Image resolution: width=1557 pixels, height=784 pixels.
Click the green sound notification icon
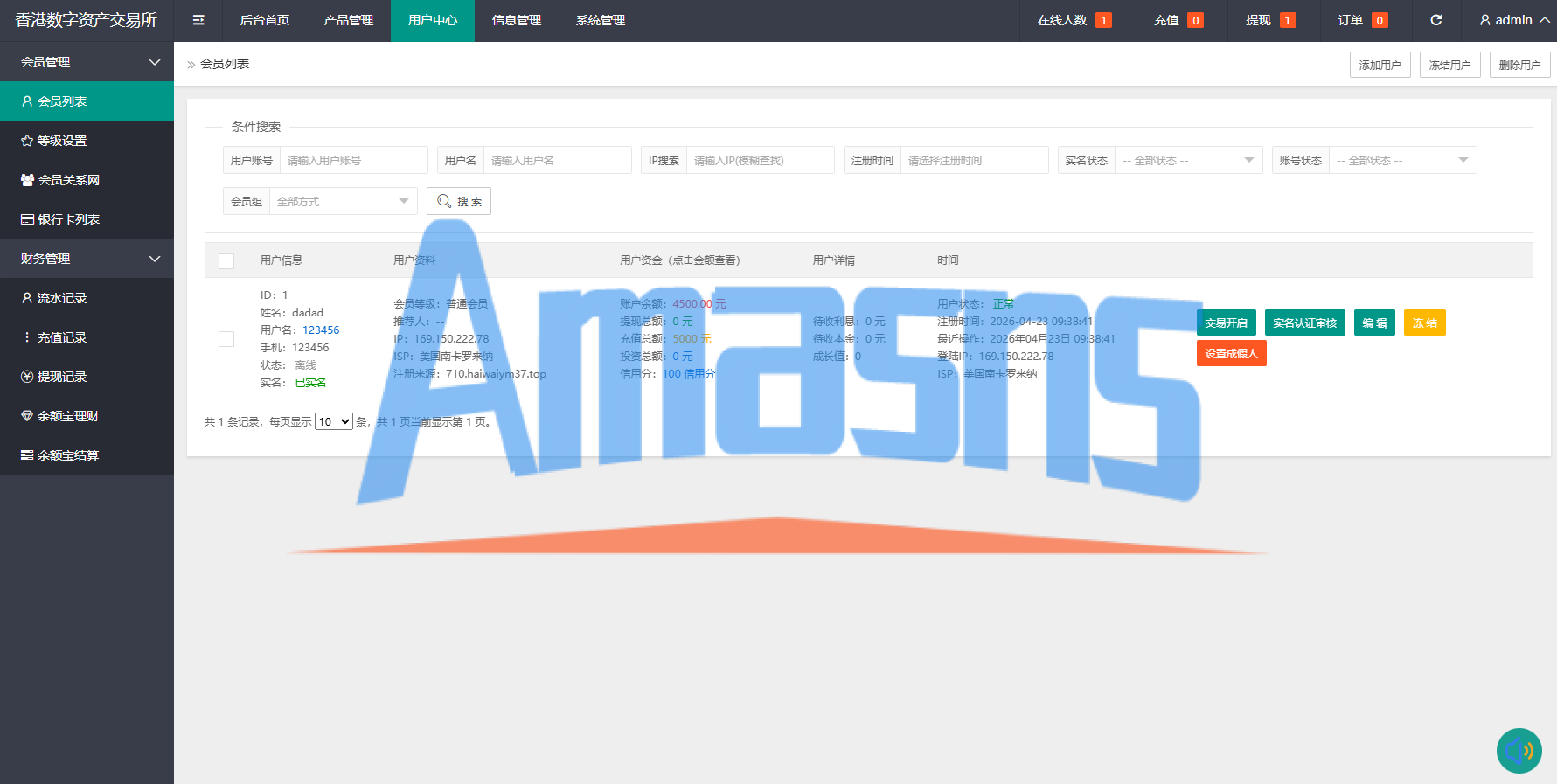pyautogui.click(x=1519, y=751)
